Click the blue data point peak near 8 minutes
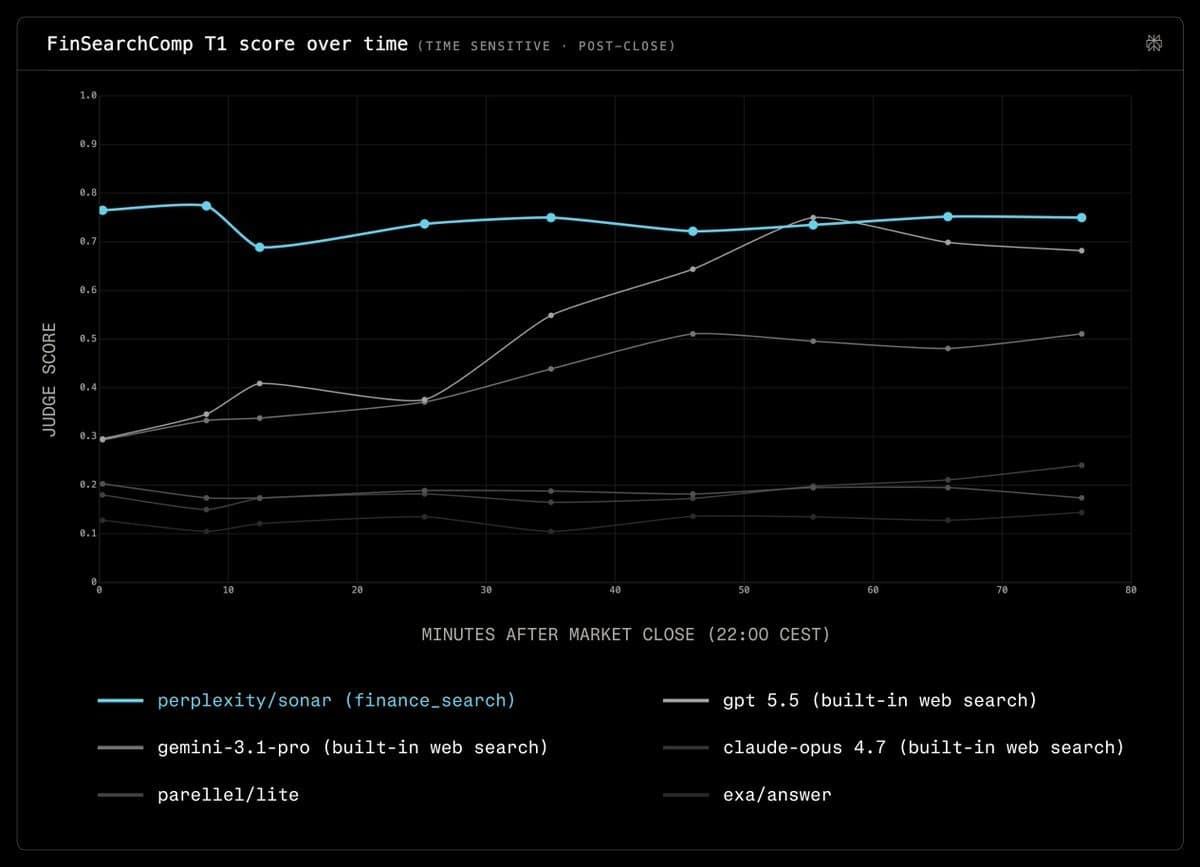The image size is (1200, 867). 206,205
